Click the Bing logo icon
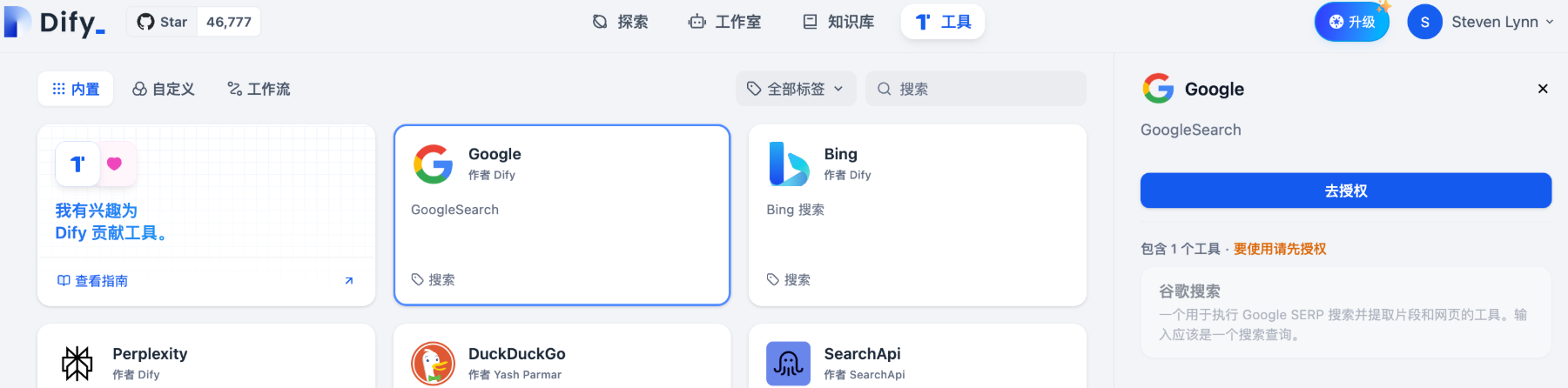1568x388 pixels. (x=789, y=164)
